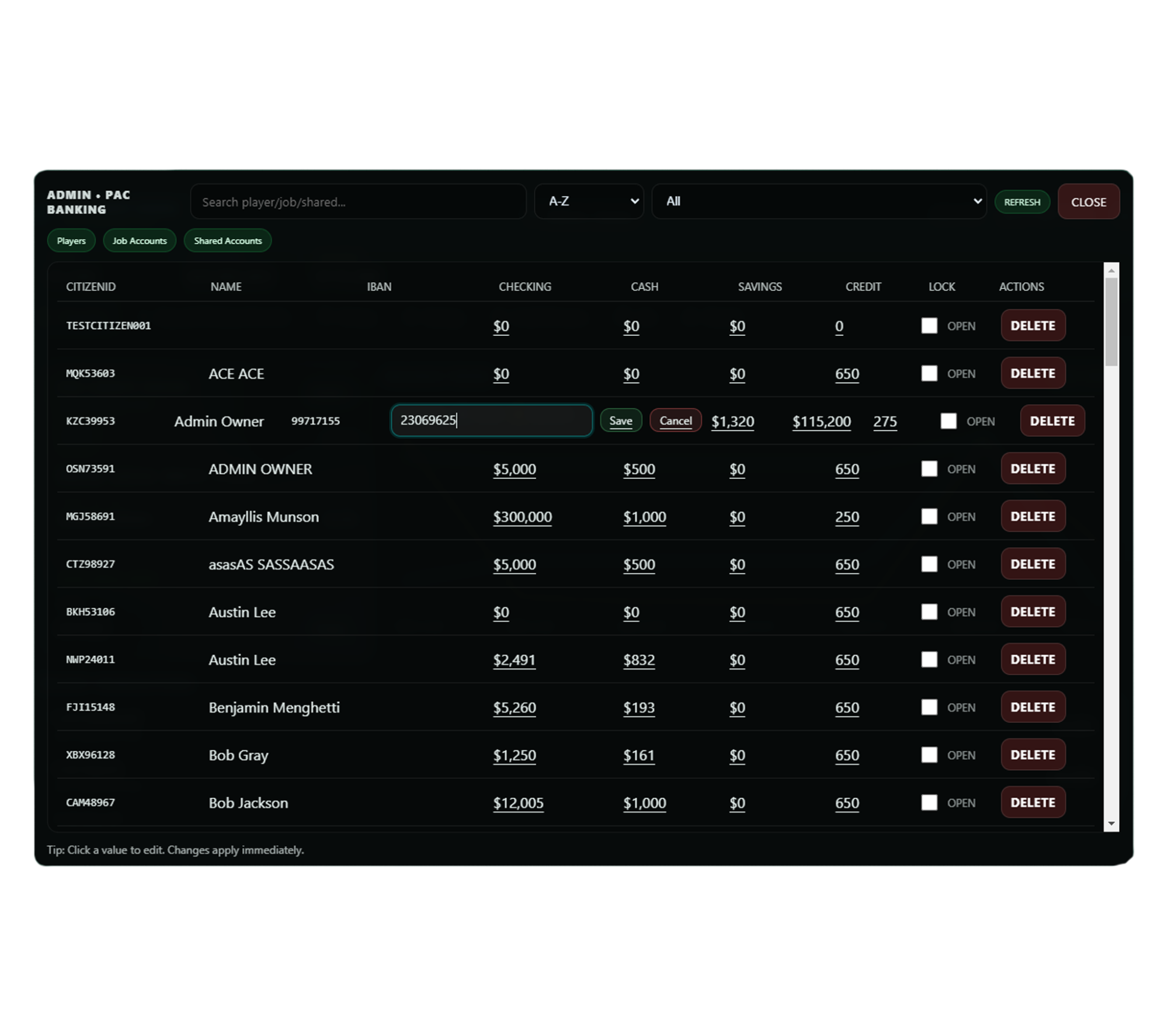1168x1036 pixels.
Task: Edit Bob Jackson cash $1,000
Action: pos(644,803)
